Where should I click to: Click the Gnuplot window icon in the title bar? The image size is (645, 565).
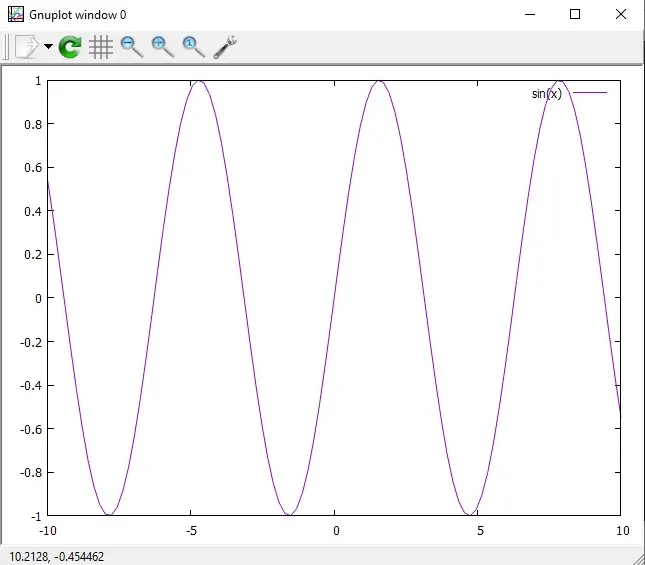coord(16,14)
